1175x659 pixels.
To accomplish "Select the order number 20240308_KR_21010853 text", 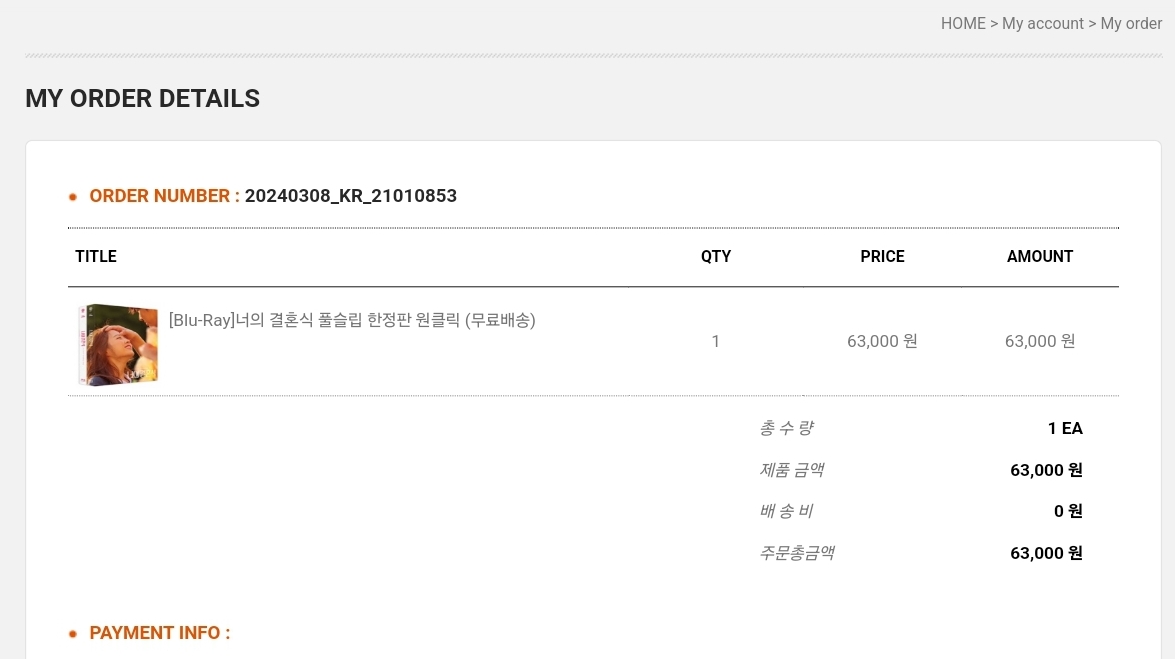I will pos(351,196).
